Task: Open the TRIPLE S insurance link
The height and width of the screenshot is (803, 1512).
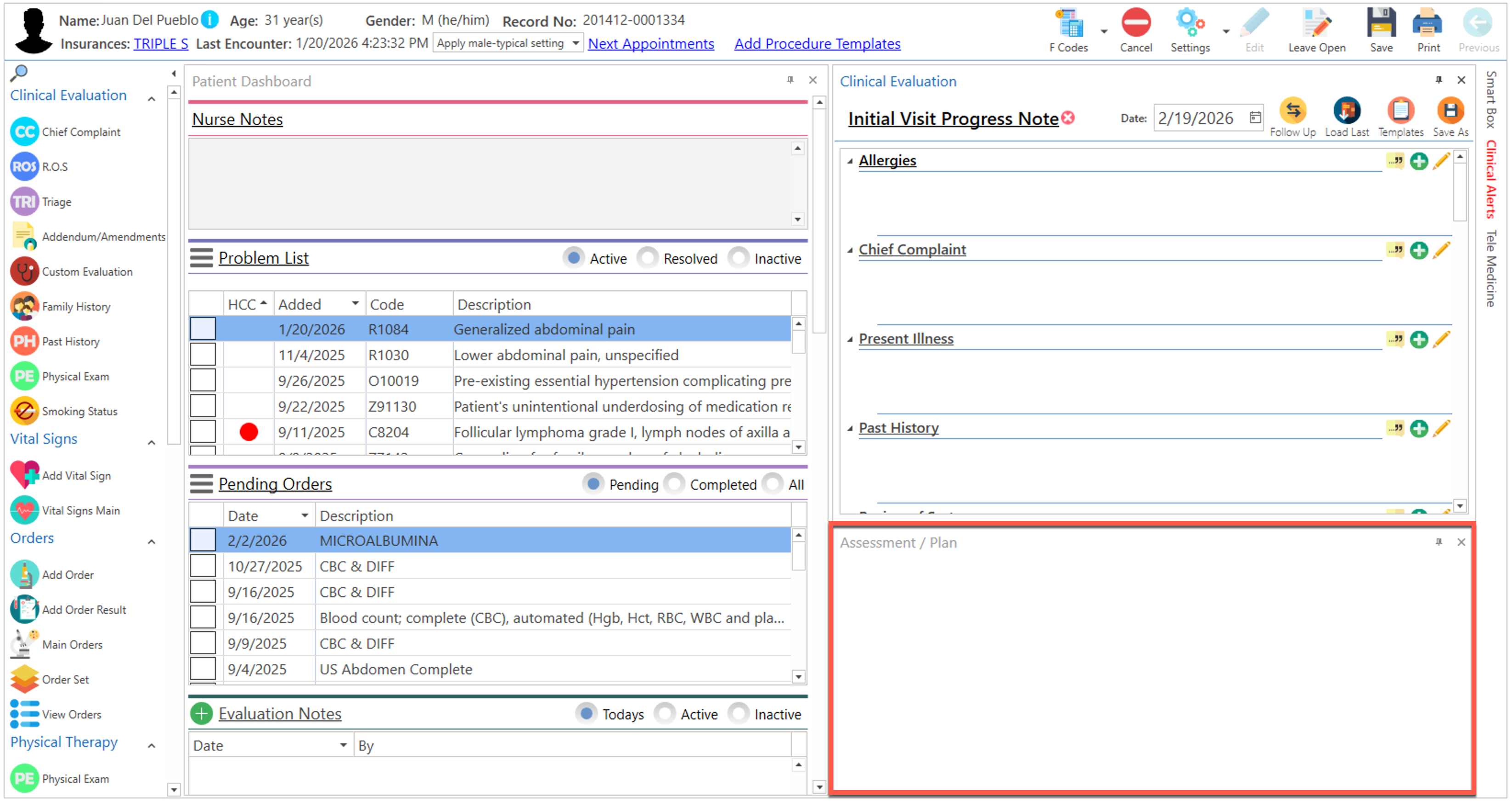Action: tap(161, 44)
